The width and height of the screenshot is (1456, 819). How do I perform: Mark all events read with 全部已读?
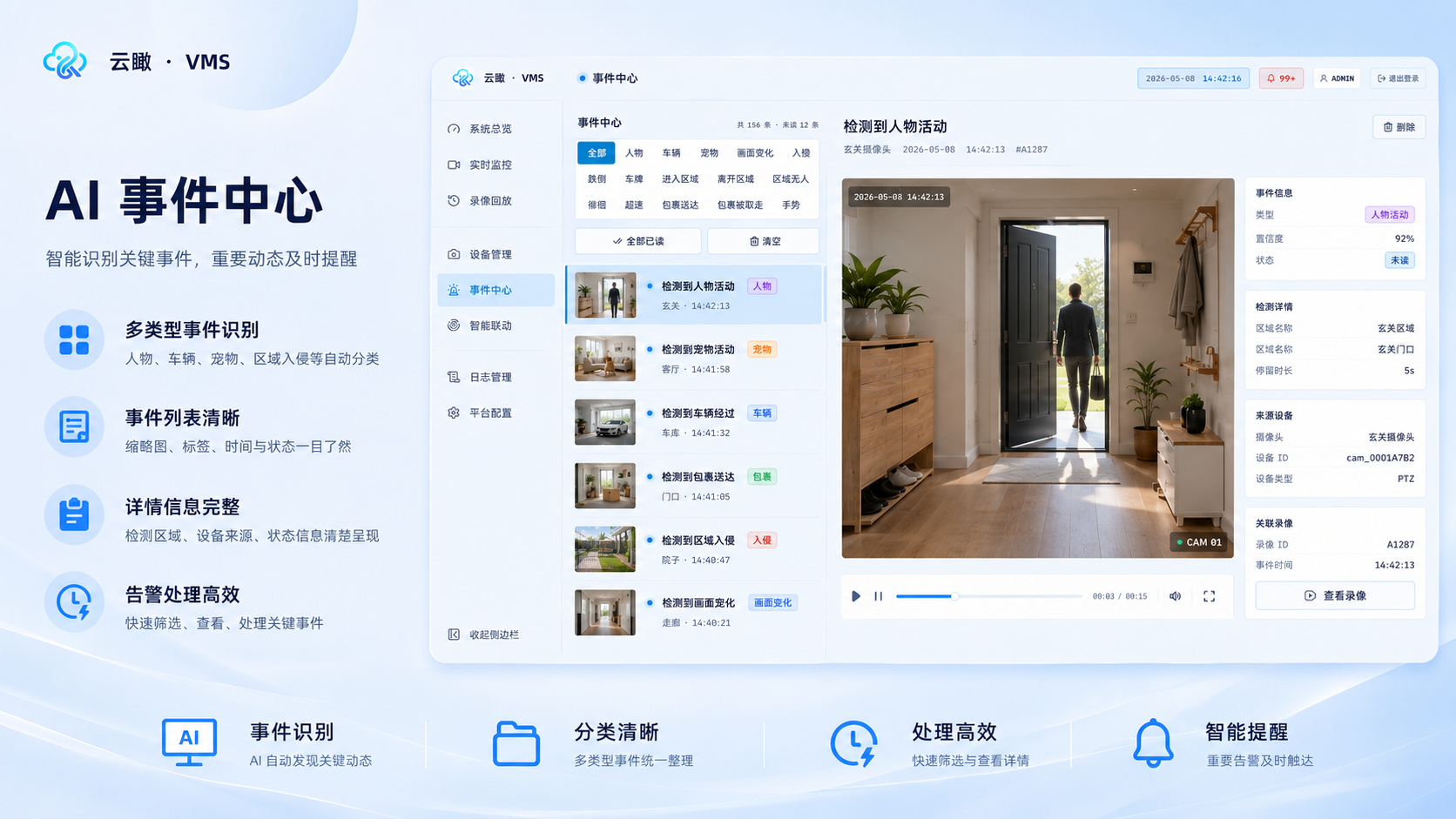coord(638,241)
